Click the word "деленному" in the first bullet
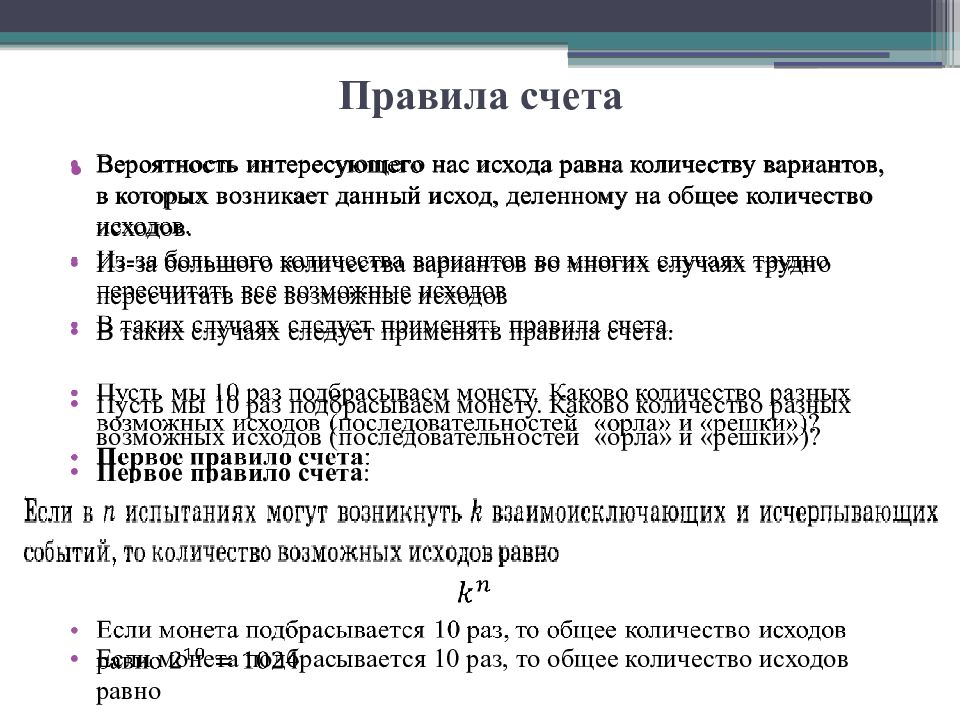Image resolution: width=960 pixels, height=720 pixels. (x=566, y=197)
